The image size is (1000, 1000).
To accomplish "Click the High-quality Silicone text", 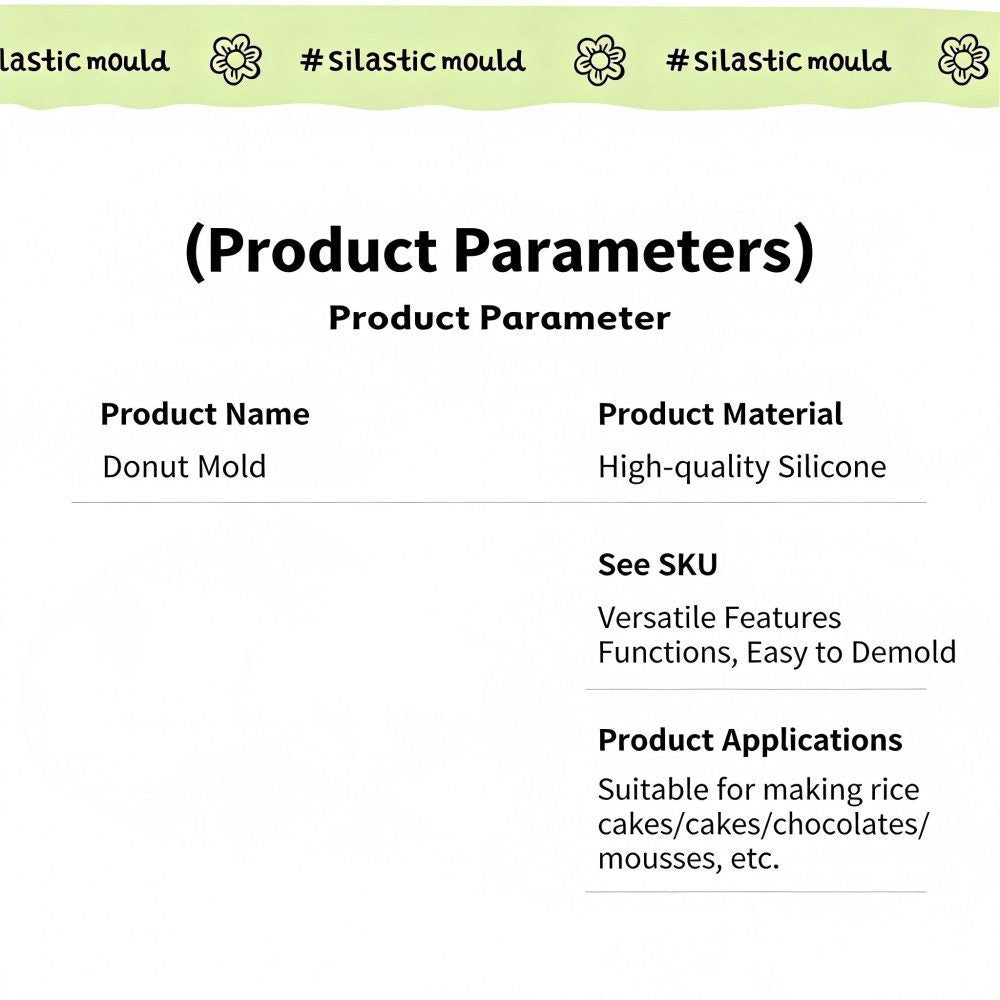I will tap(742, 467).
